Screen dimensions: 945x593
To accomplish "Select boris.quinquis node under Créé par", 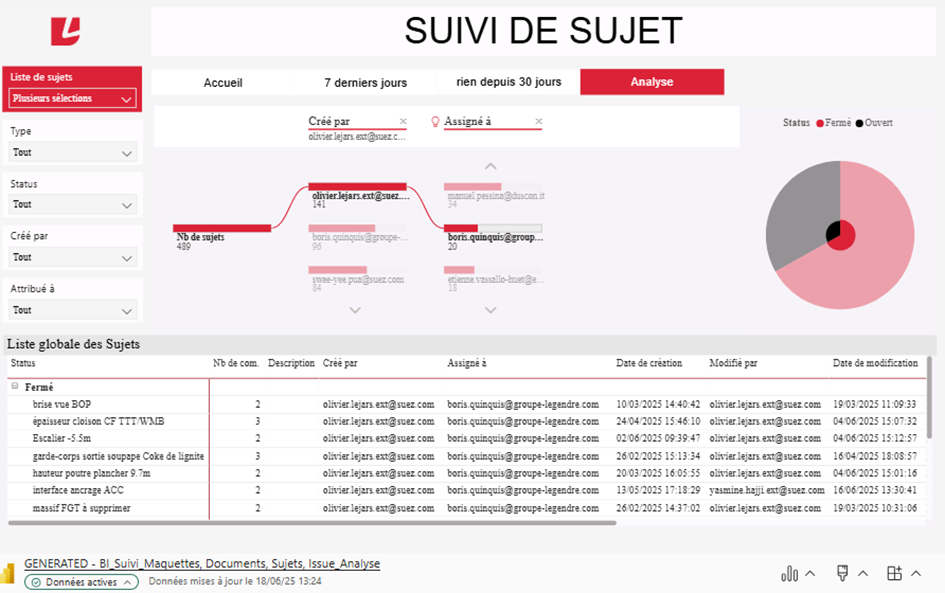I will pos(357,228).
